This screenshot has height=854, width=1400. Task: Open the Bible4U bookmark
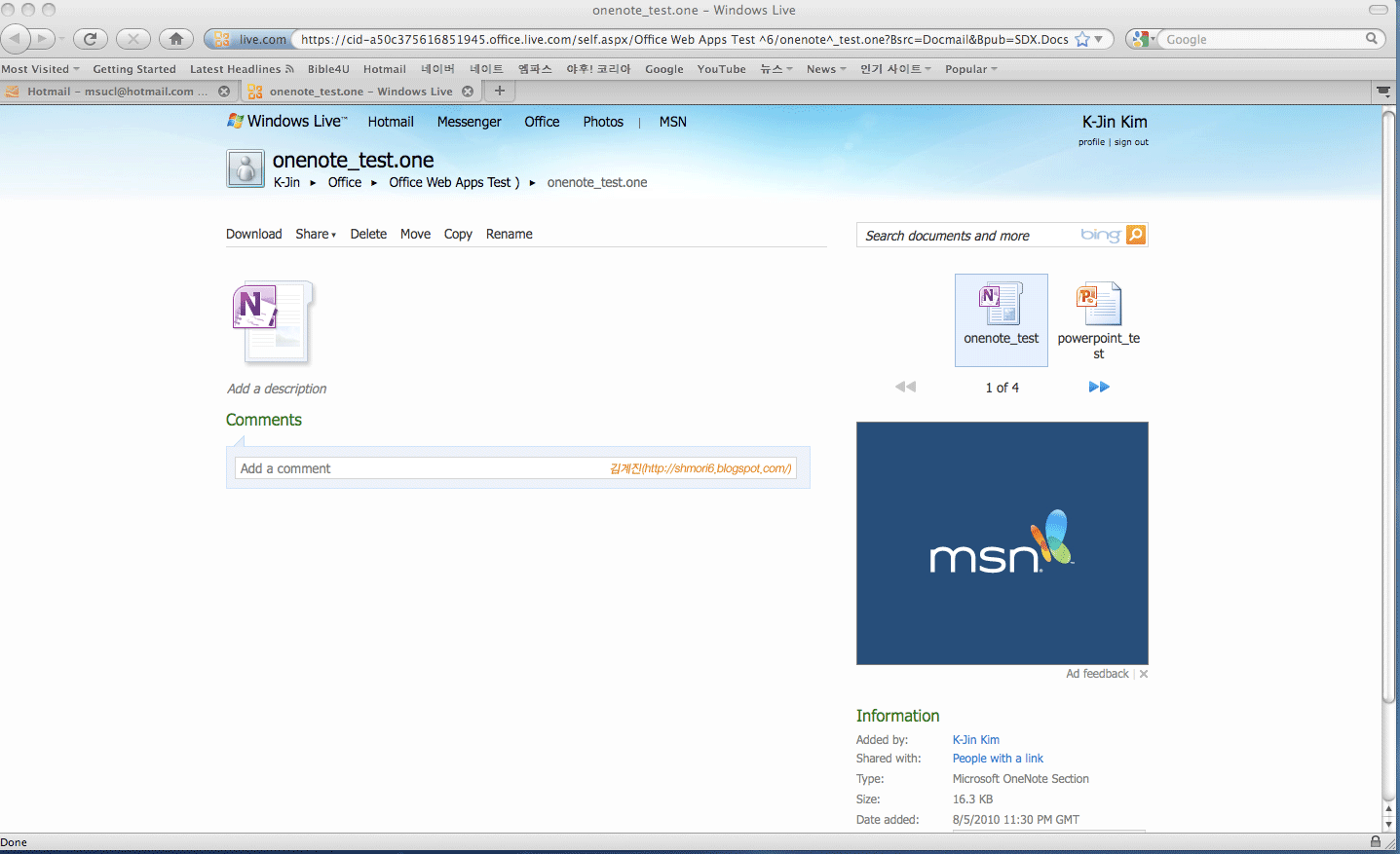328,69
